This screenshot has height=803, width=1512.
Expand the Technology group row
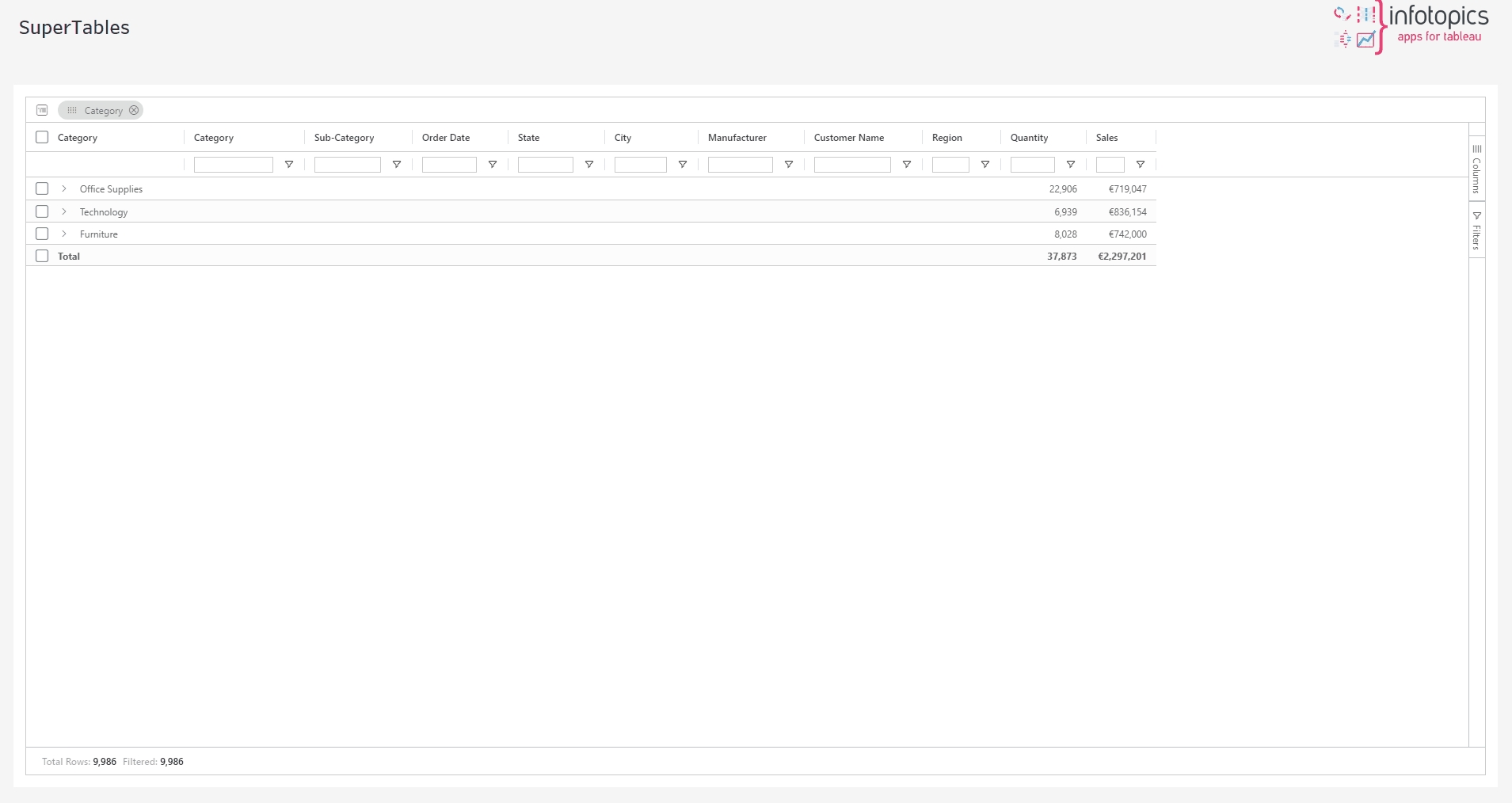pos(64,211)
